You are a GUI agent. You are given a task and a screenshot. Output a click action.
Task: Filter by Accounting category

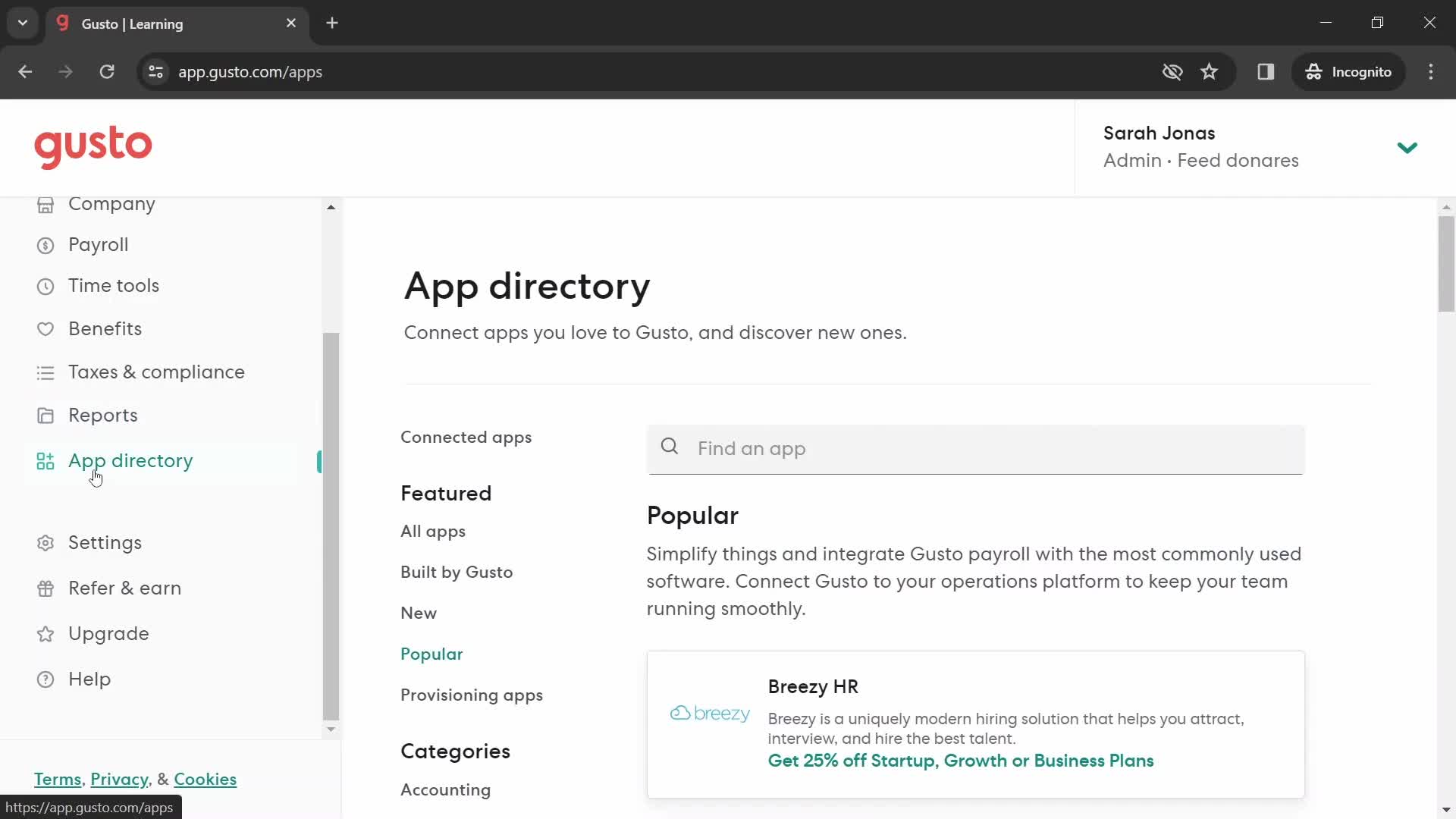(445, 790)
